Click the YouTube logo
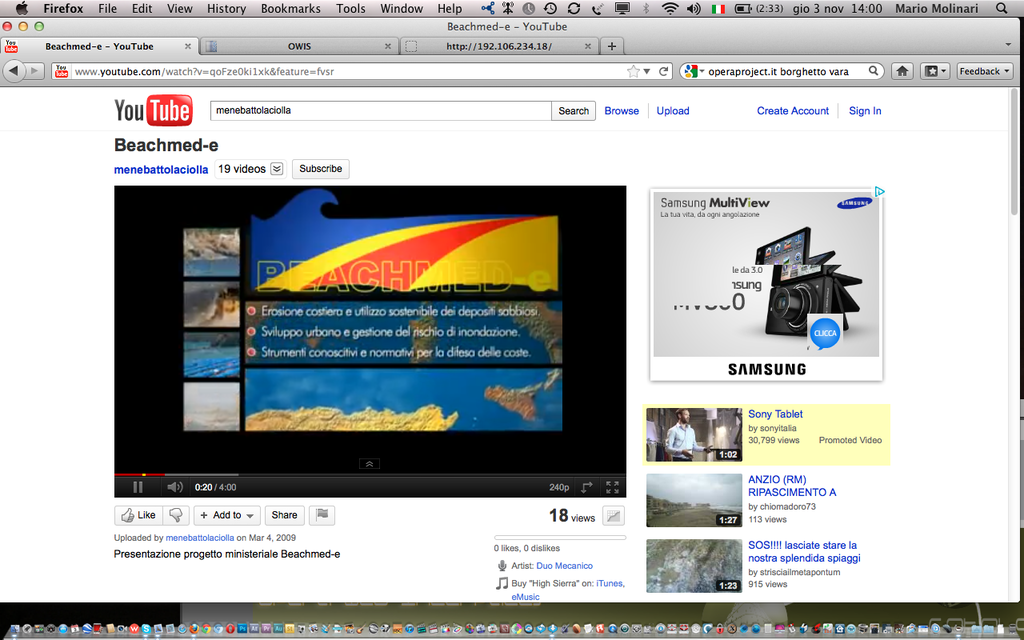The image size is (1024, 640). pyautogui.click(x=153, y=111)
